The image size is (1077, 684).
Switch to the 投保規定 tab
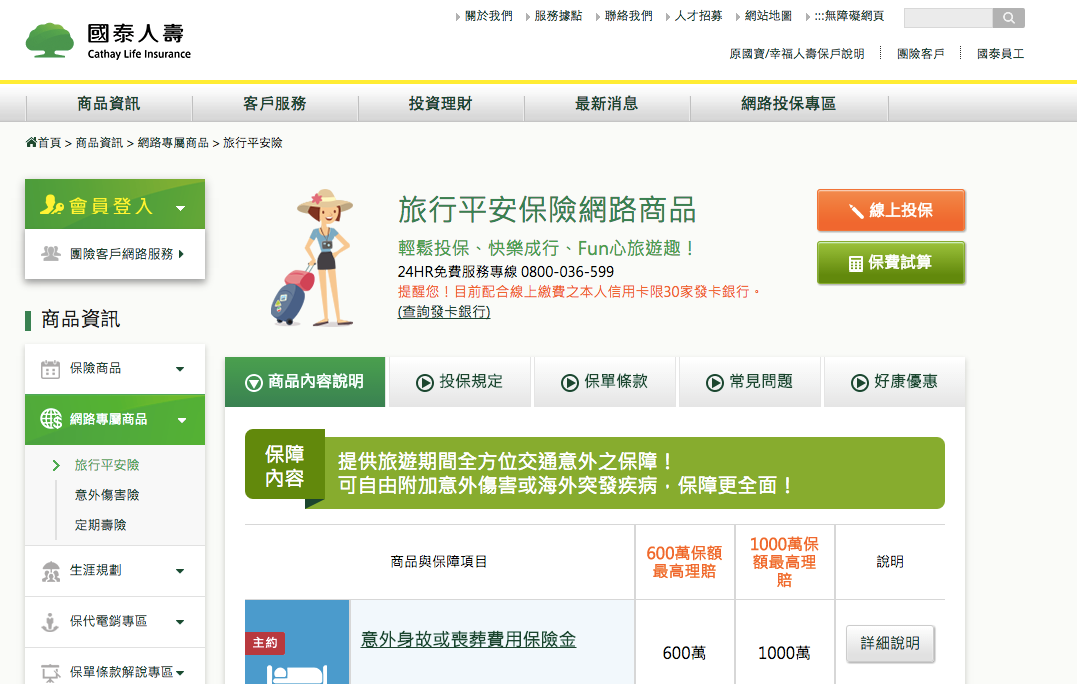(460, 382)
